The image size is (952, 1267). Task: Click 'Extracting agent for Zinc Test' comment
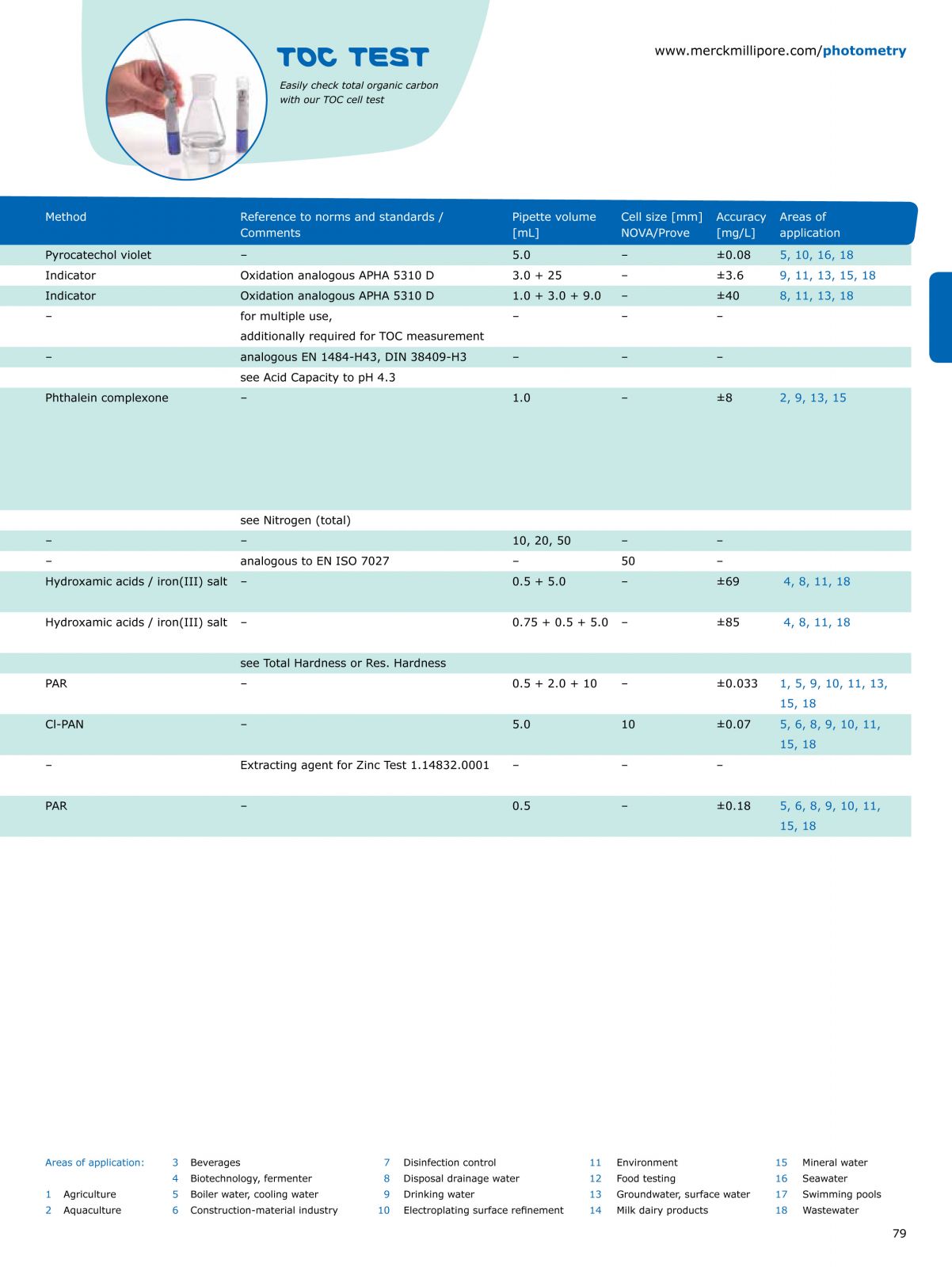tap(364, 765)
